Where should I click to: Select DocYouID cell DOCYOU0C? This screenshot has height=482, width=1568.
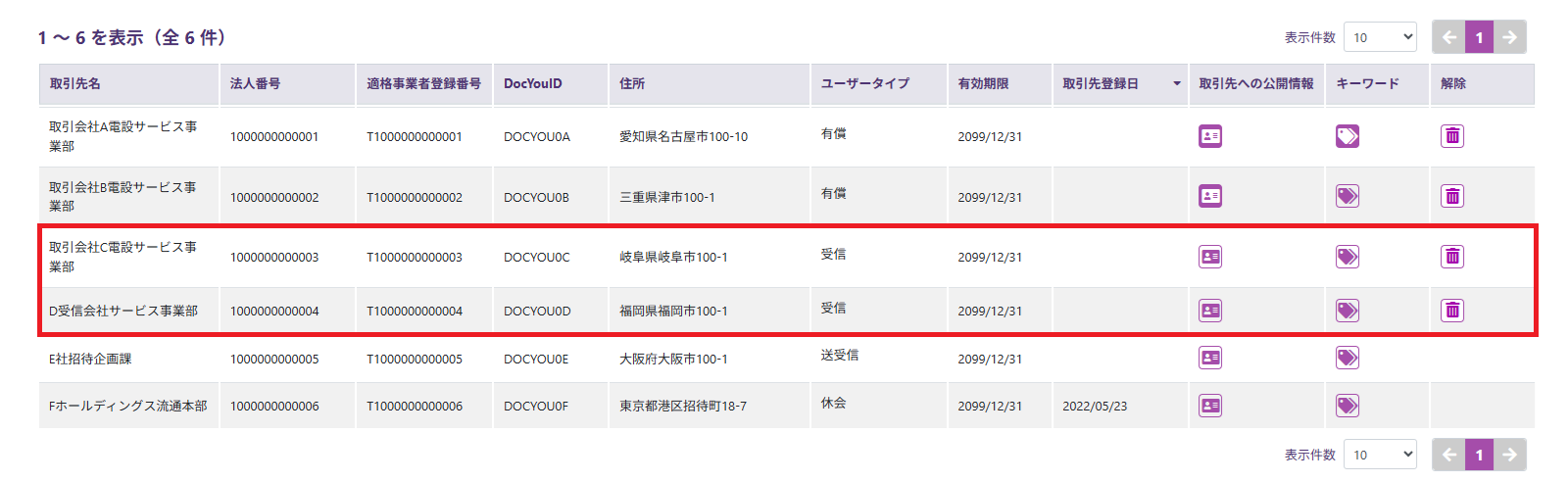(x=536, y=257)
